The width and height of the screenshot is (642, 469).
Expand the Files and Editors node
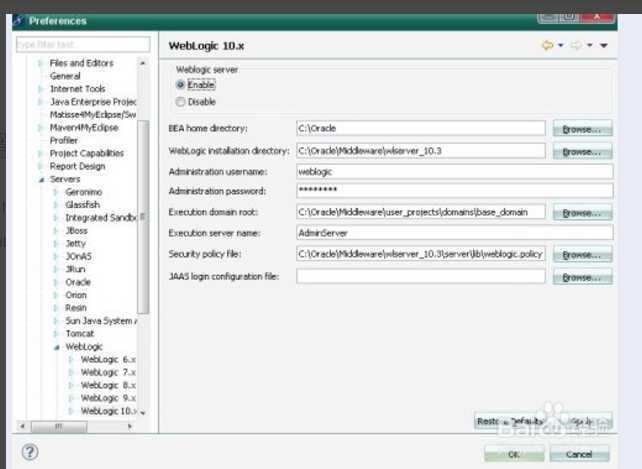[40, 63]
